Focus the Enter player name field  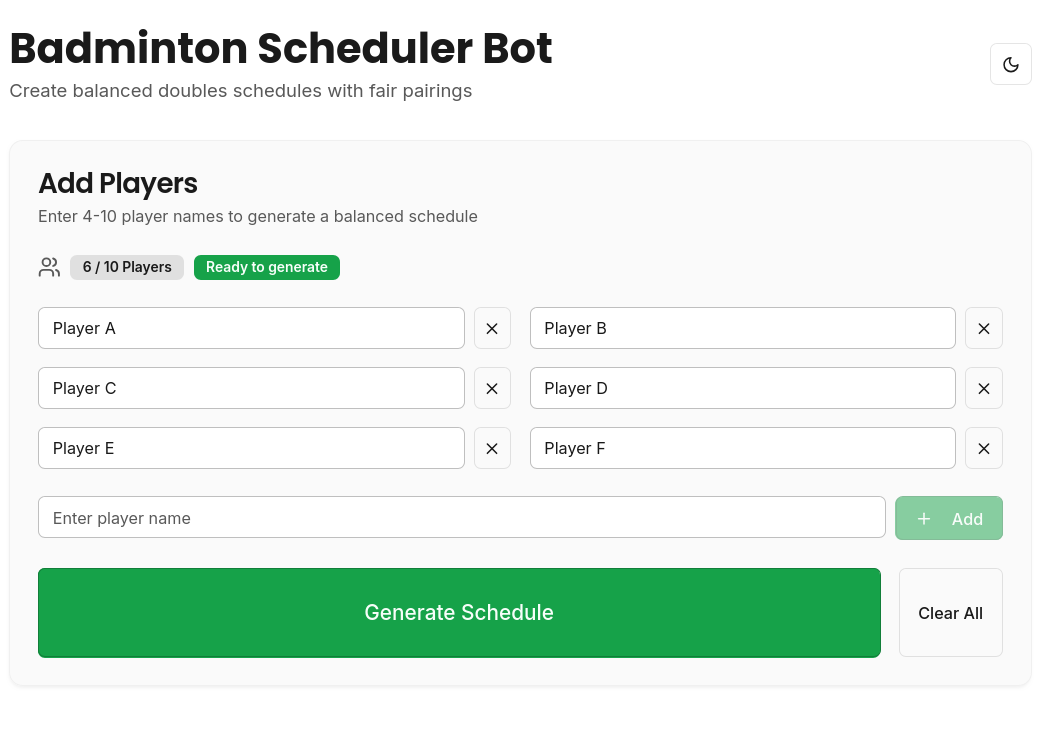tap(461, 518)
